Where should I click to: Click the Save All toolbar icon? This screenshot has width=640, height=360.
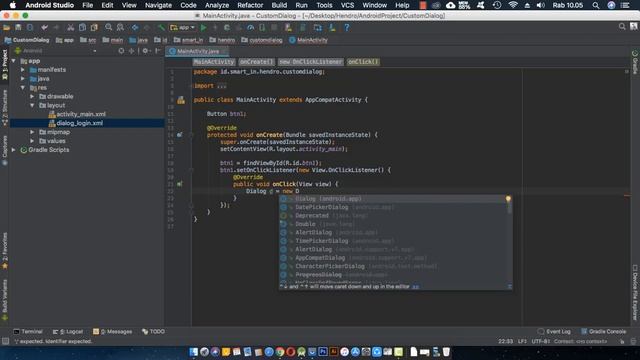coord(18,27)
